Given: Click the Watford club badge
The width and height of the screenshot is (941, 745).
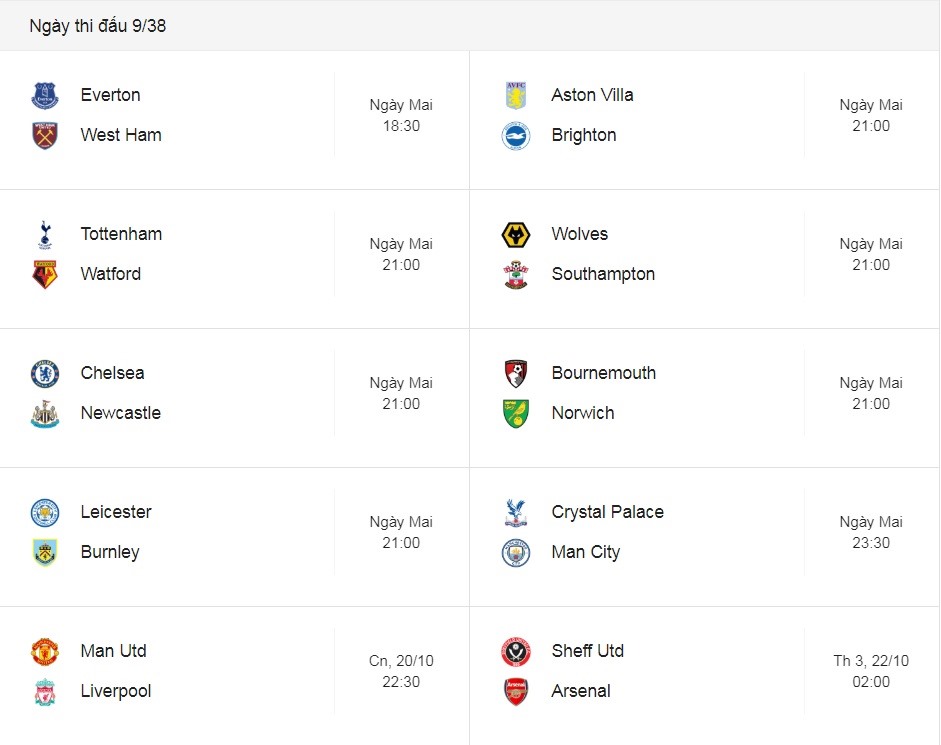Looking at the screenshot, I should [45, 274].
